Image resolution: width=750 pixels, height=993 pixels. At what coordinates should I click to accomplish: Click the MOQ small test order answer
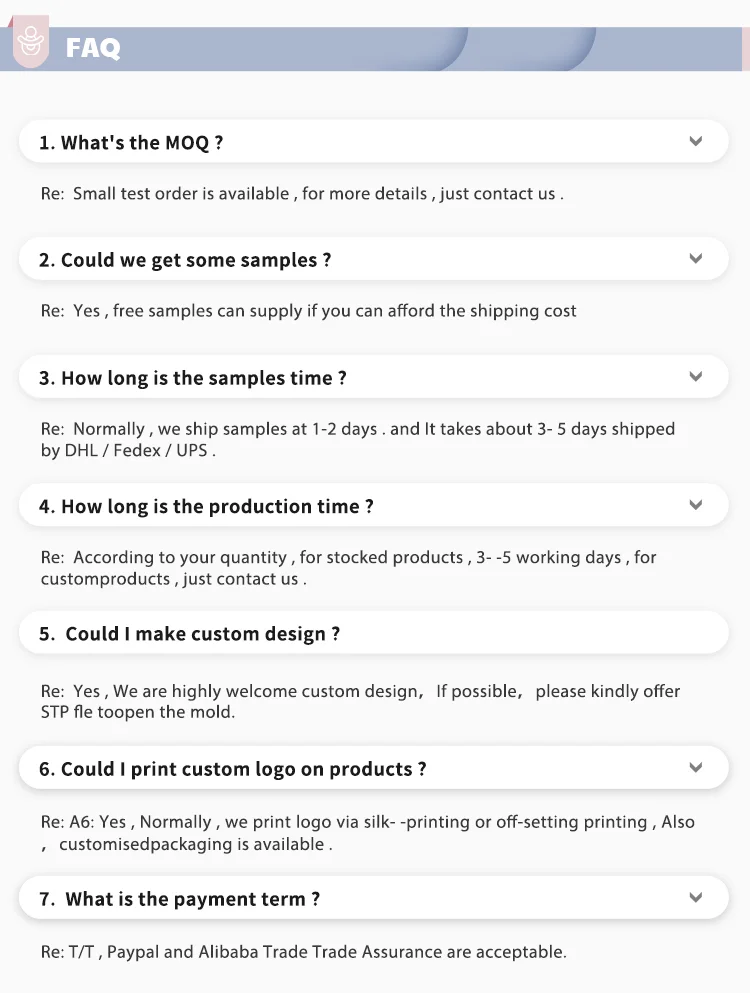coord(302,193)
